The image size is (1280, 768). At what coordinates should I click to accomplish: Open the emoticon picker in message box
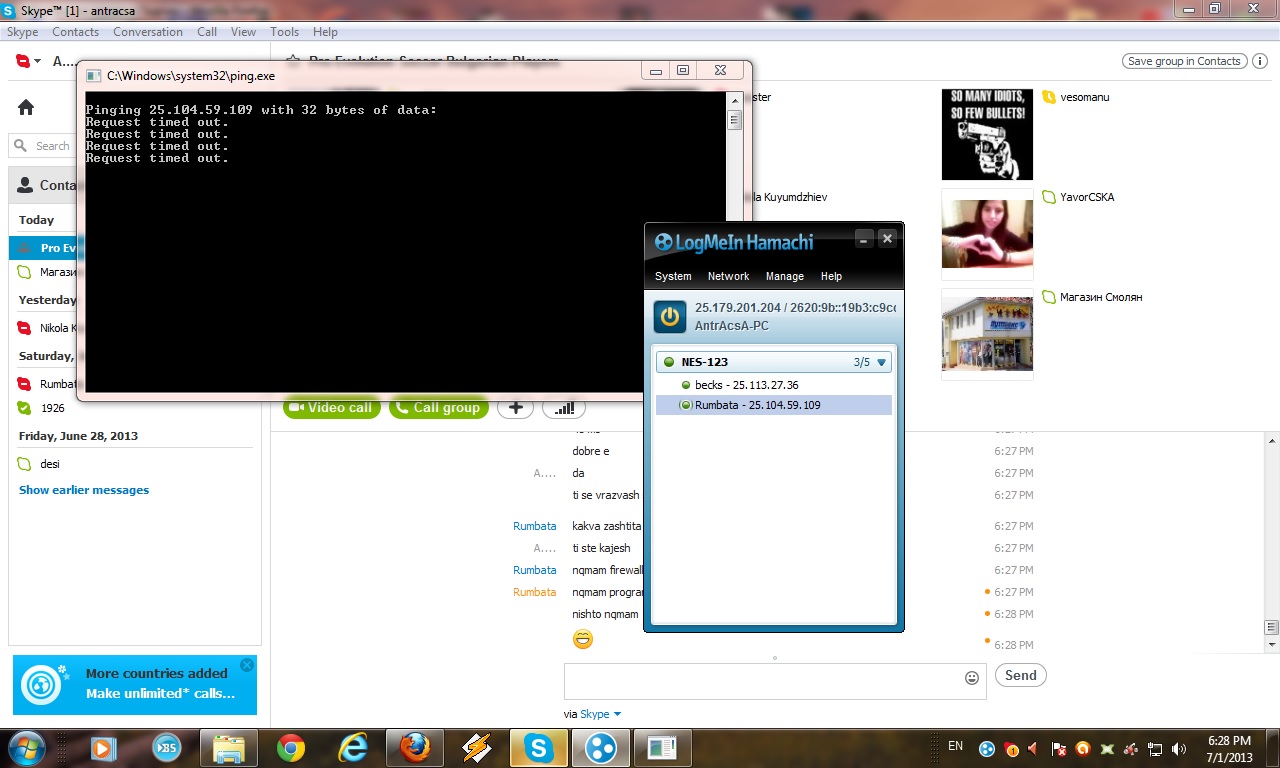(972, 678)
